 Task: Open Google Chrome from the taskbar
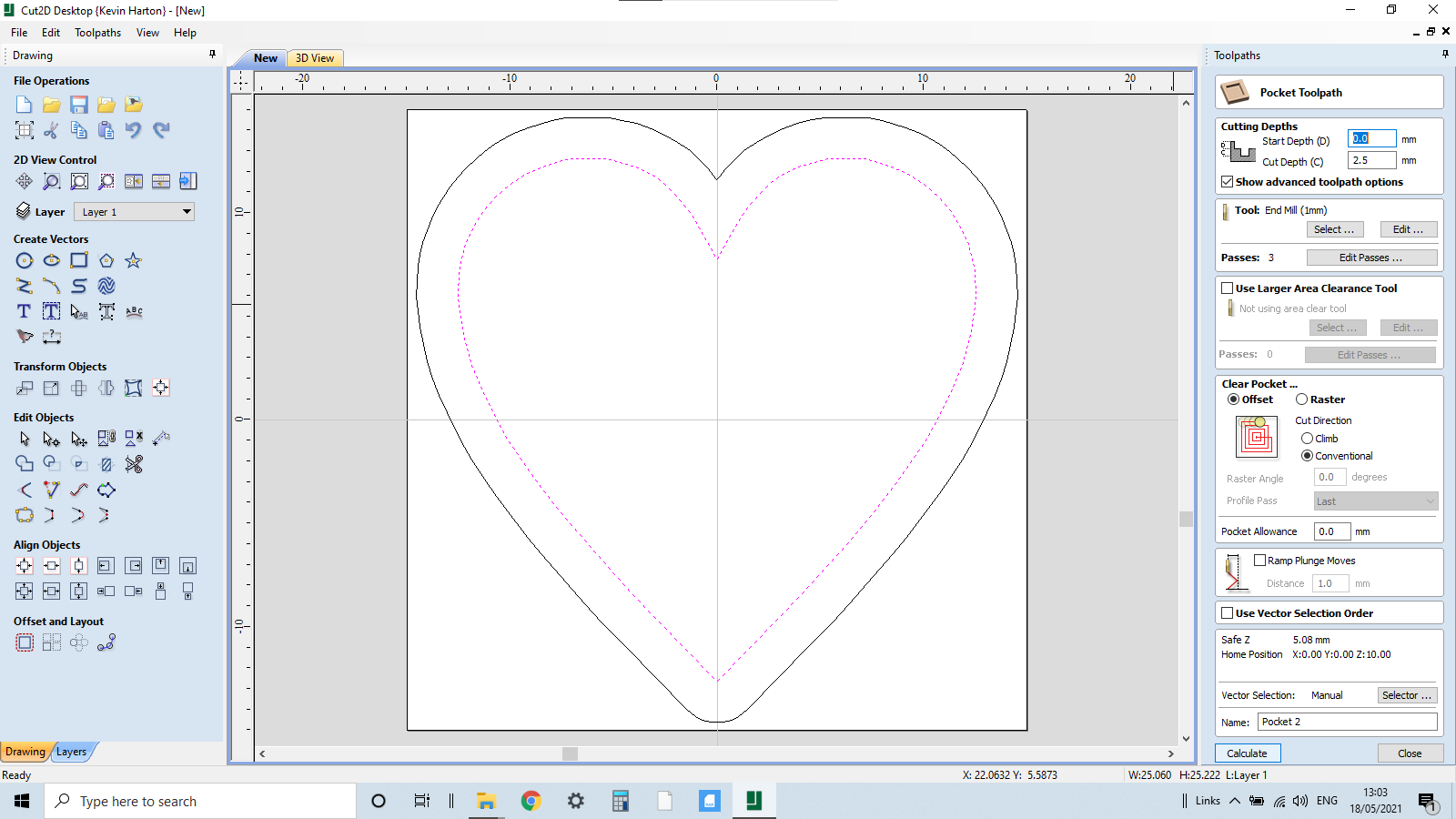pyautogui.click(x=531, y=801)
